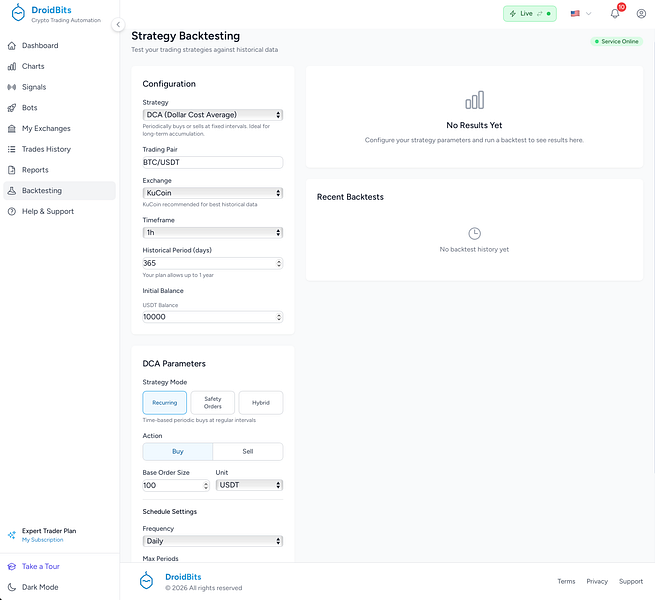Choose the Sell action
This screenshot has width=655, height=600.
[248, 452]
